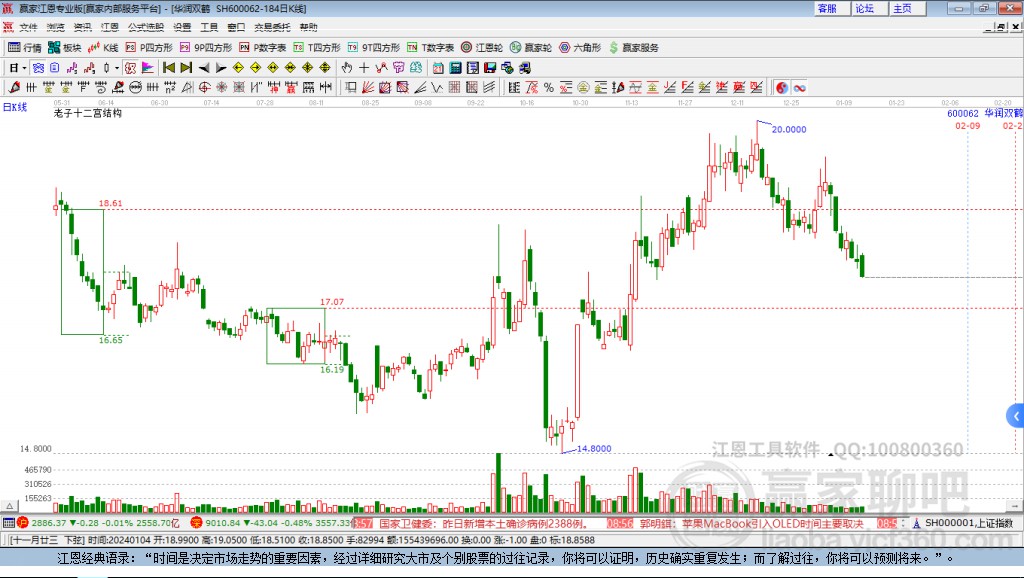Expand the candlestick style dropdown arrow
The image size is (1024, 578).
pyautogui.click(x=117, y=67)
